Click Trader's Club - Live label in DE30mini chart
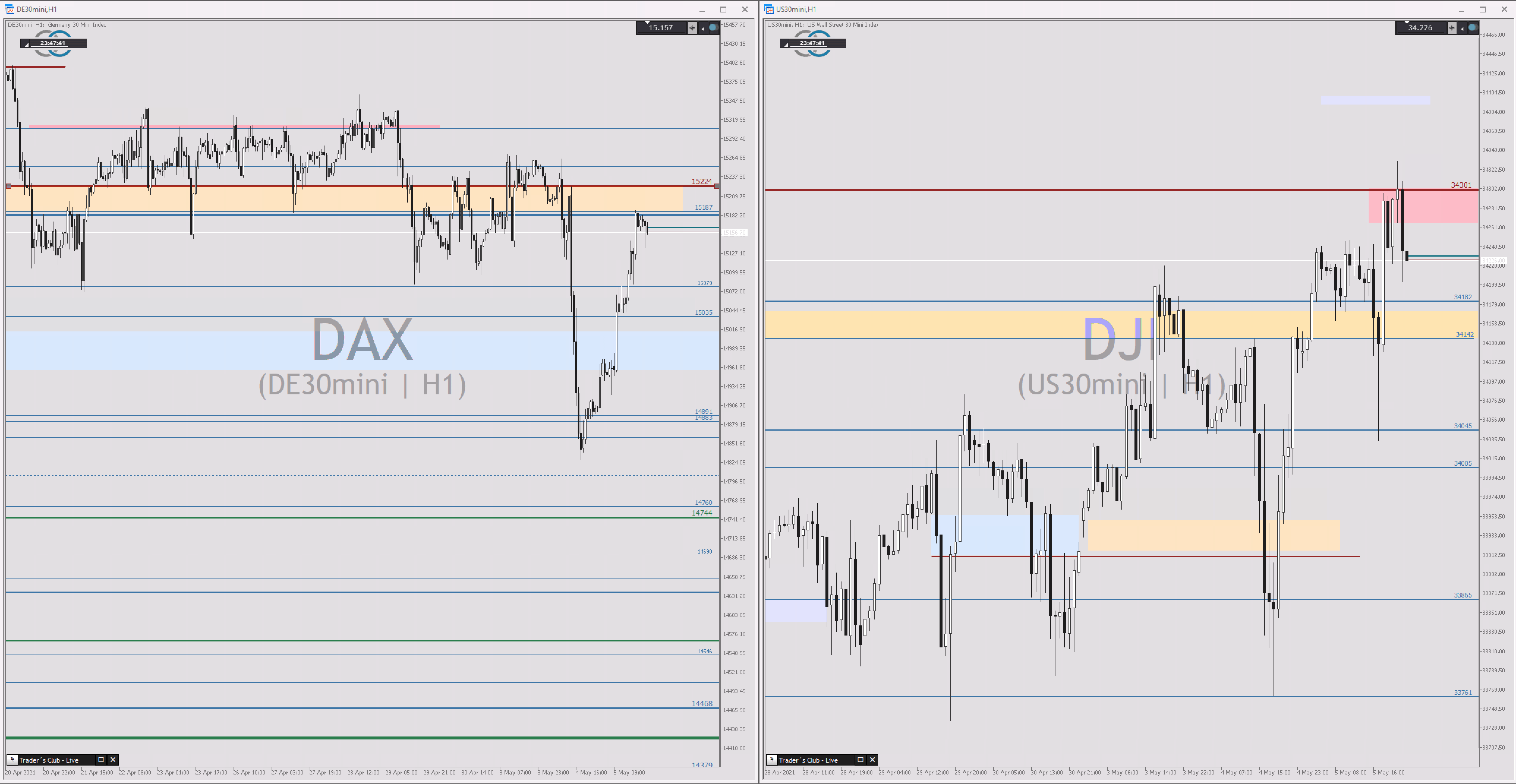This screenshot has height=784, width=1516. 49,760
